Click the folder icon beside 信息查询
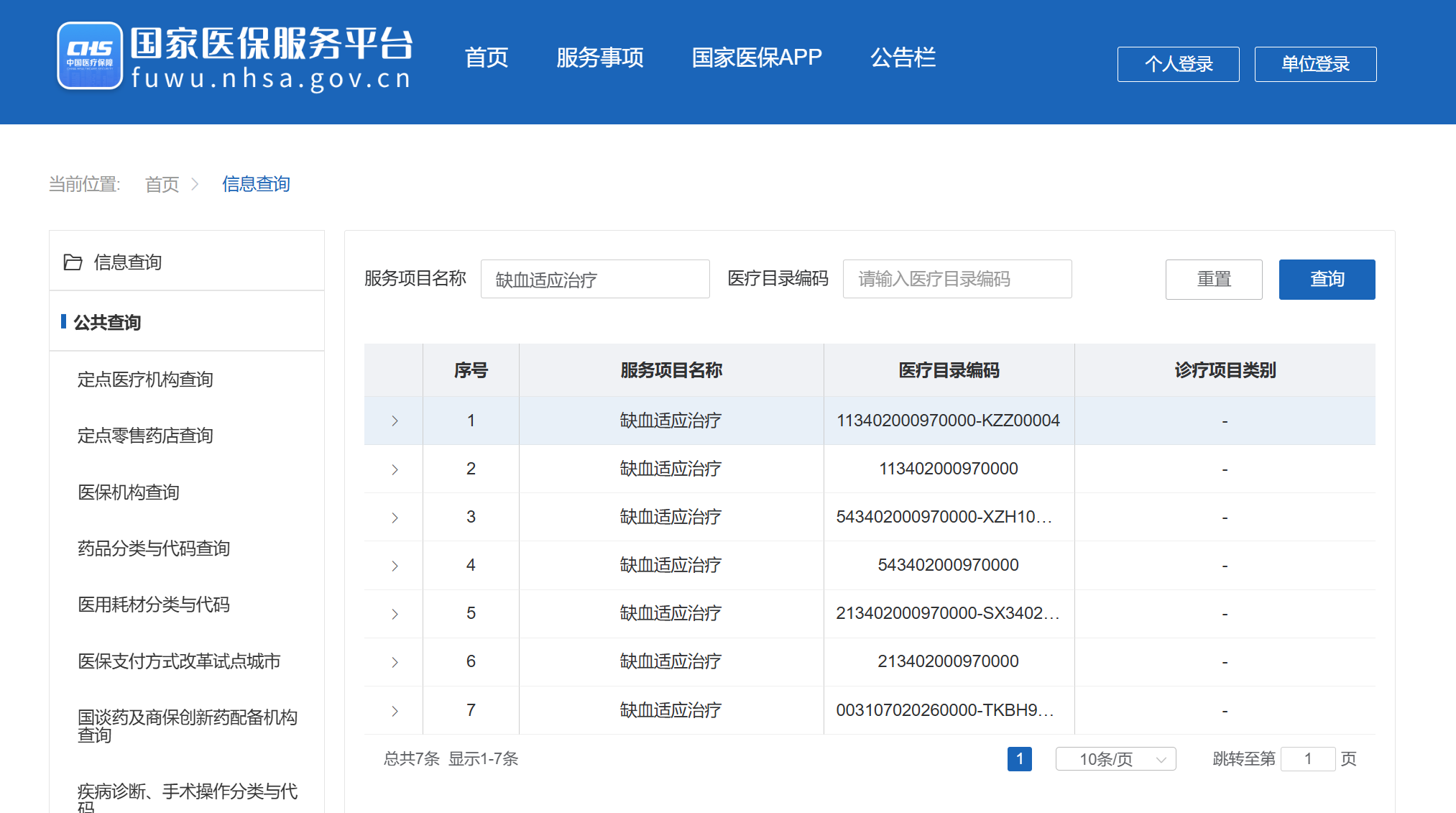Viewport: 1456px width, 813px height. click(73, 262)
